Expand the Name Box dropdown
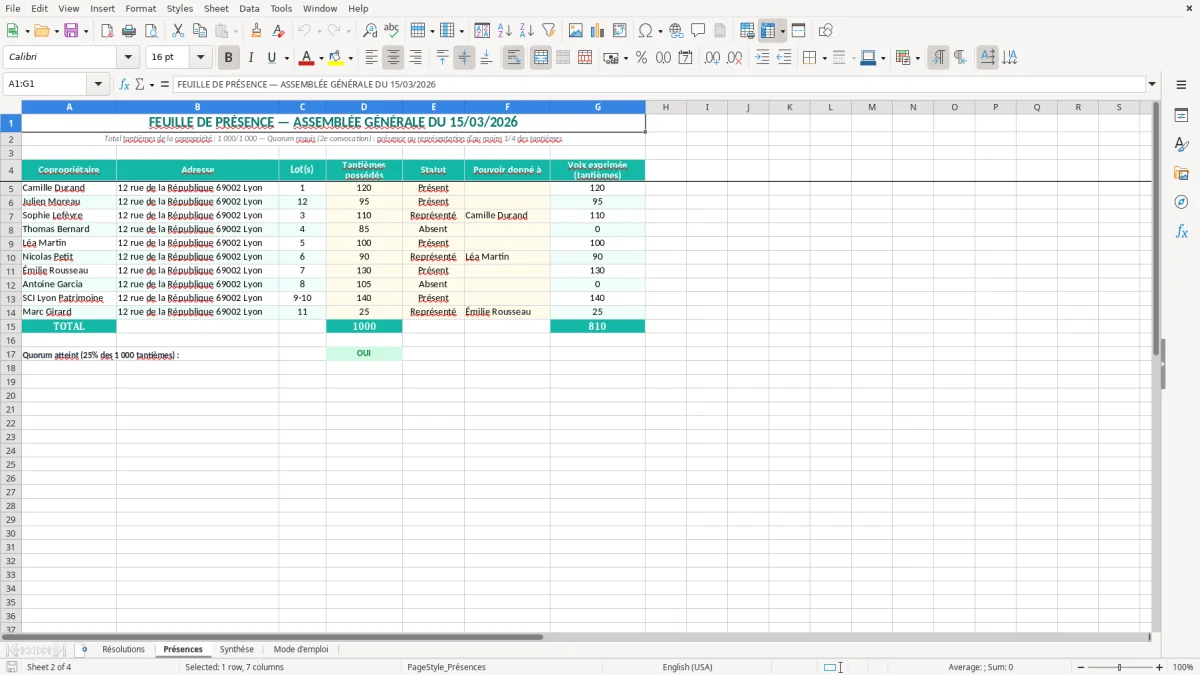1200x675 pixels. click(98, 85)
